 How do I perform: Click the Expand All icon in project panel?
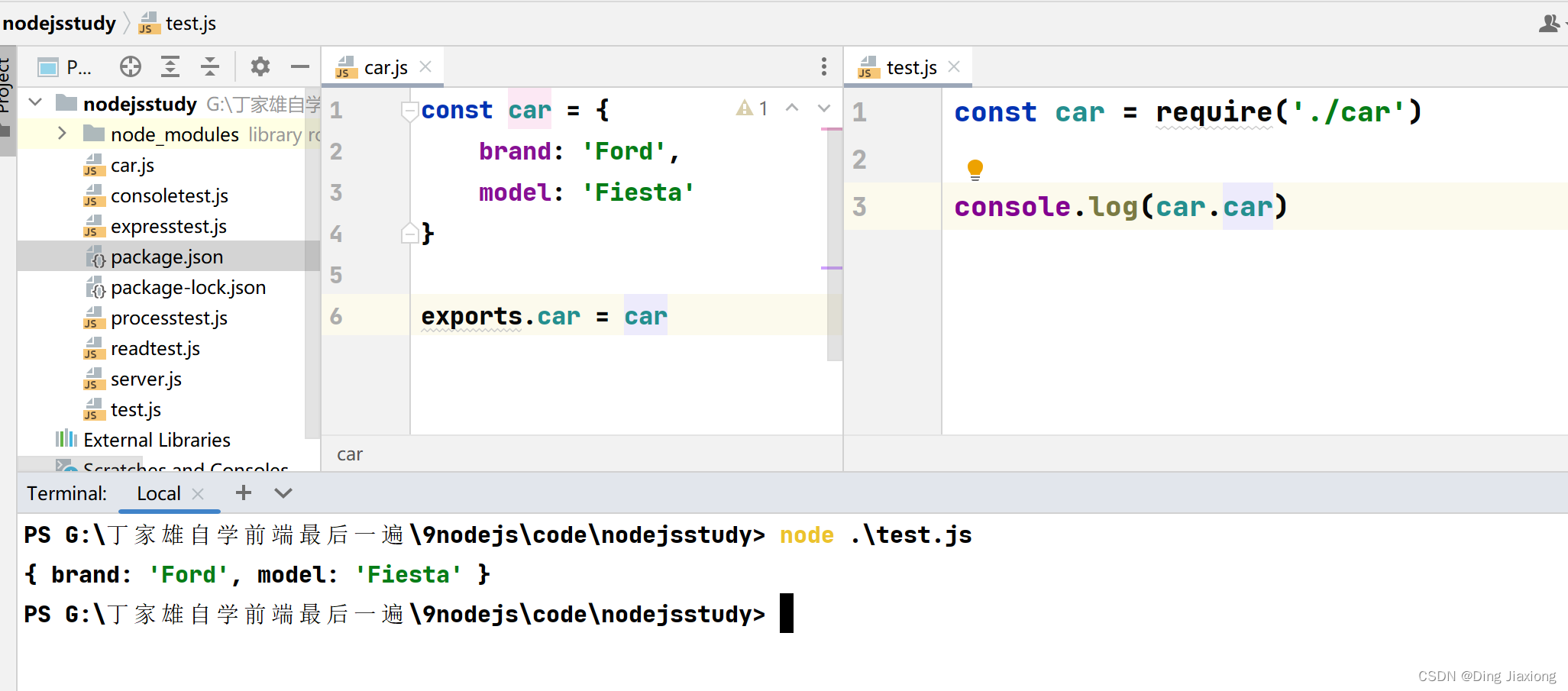click(x=170, y=67)
